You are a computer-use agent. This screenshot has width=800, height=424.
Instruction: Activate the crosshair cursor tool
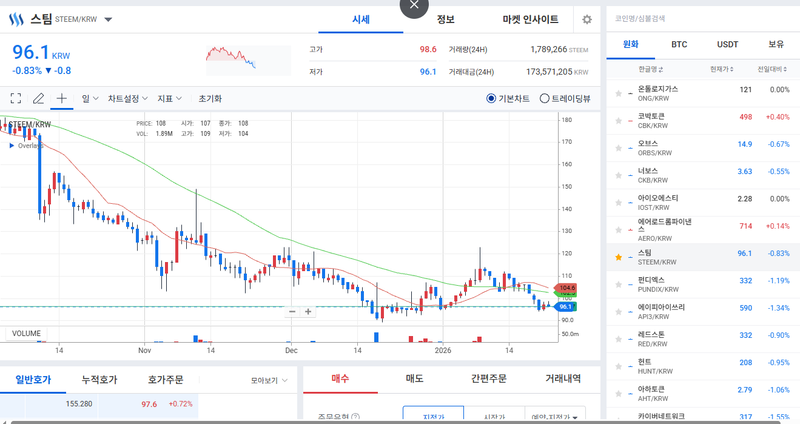coord(62,99)
